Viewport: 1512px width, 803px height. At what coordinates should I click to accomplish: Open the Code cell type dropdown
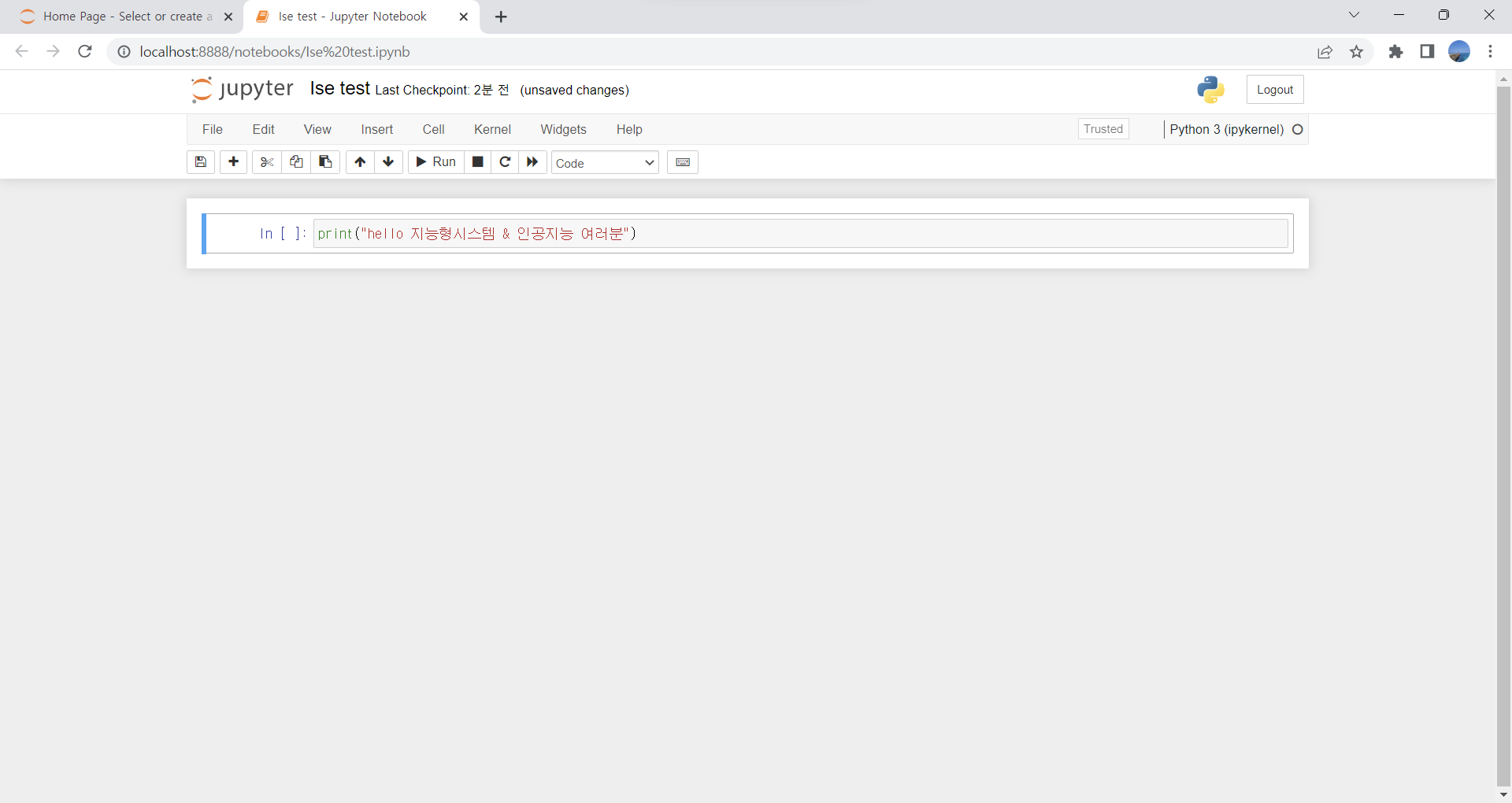point(604,163)
